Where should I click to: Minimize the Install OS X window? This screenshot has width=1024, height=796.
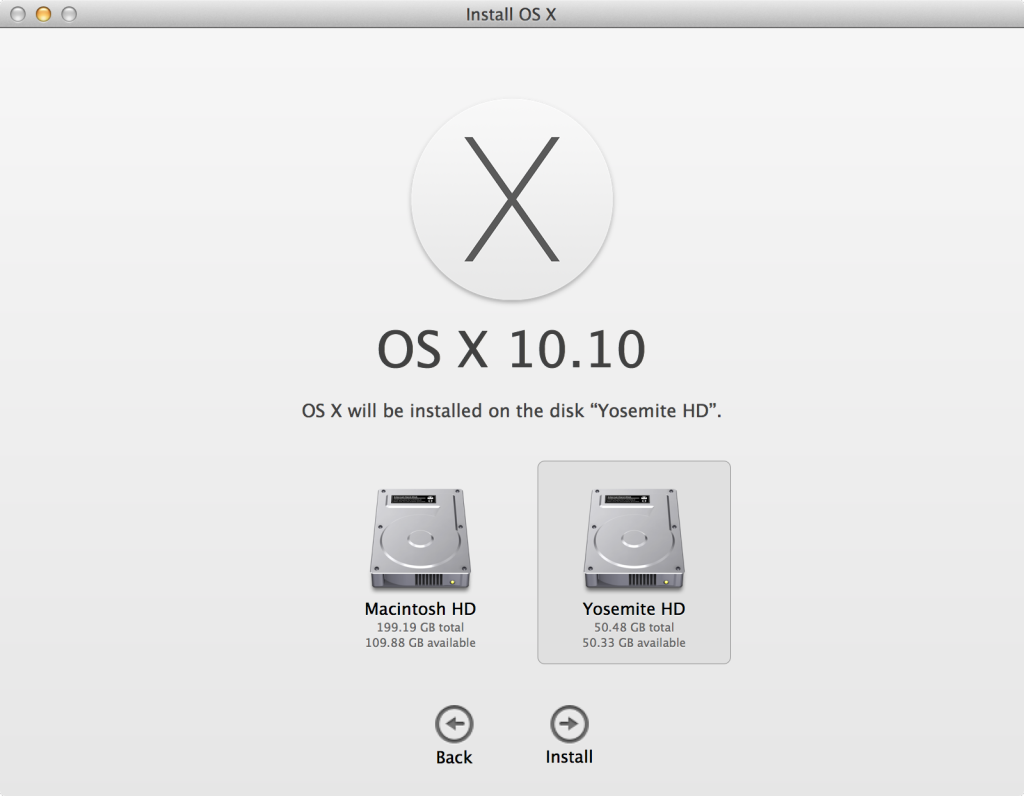click(x=43, y=14)
